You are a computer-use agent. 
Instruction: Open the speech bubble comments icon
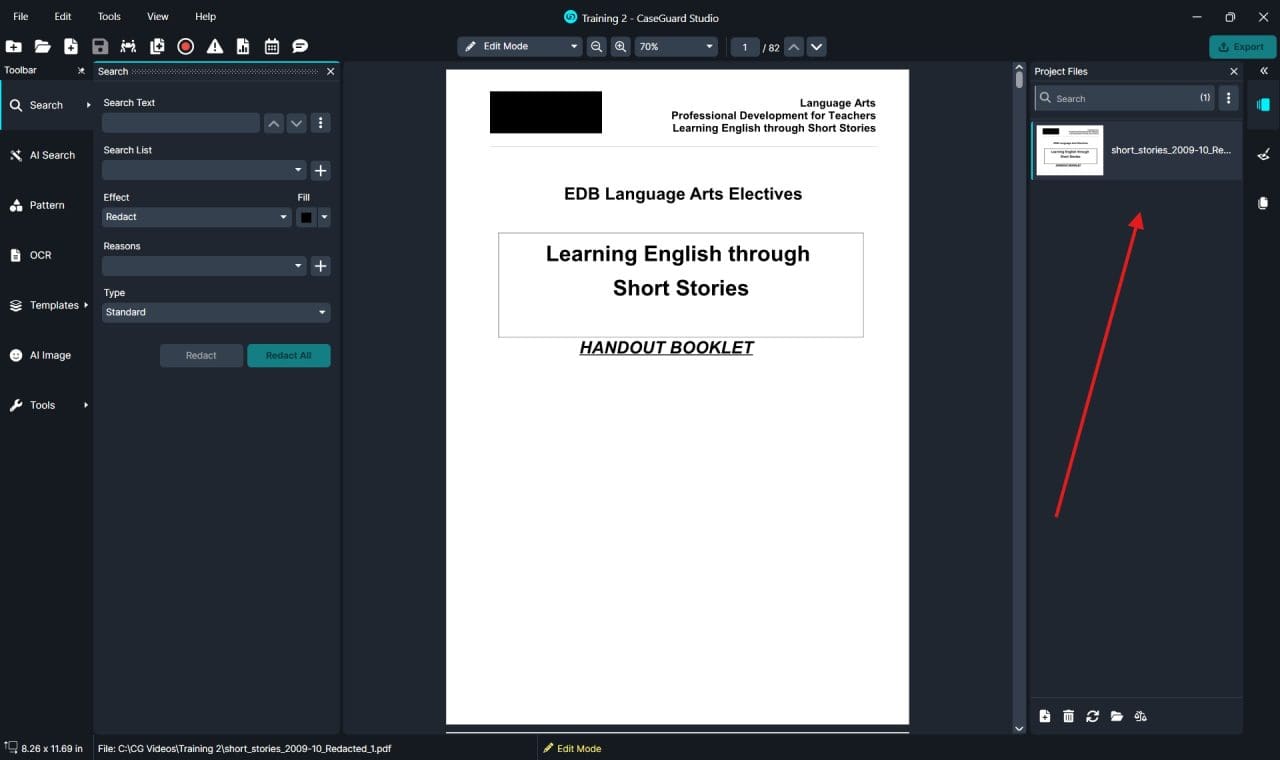click(x=300, y=46)
